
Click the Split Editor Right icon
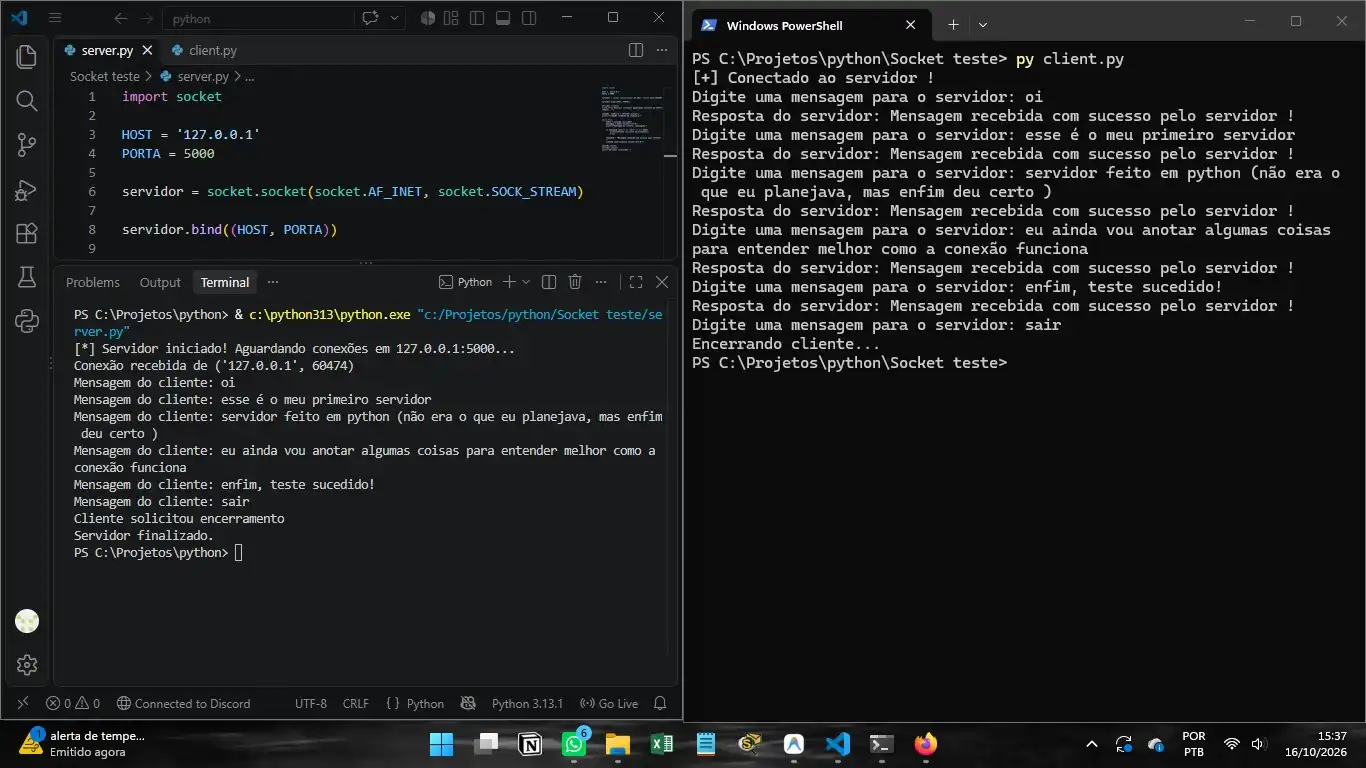point(636,50)
